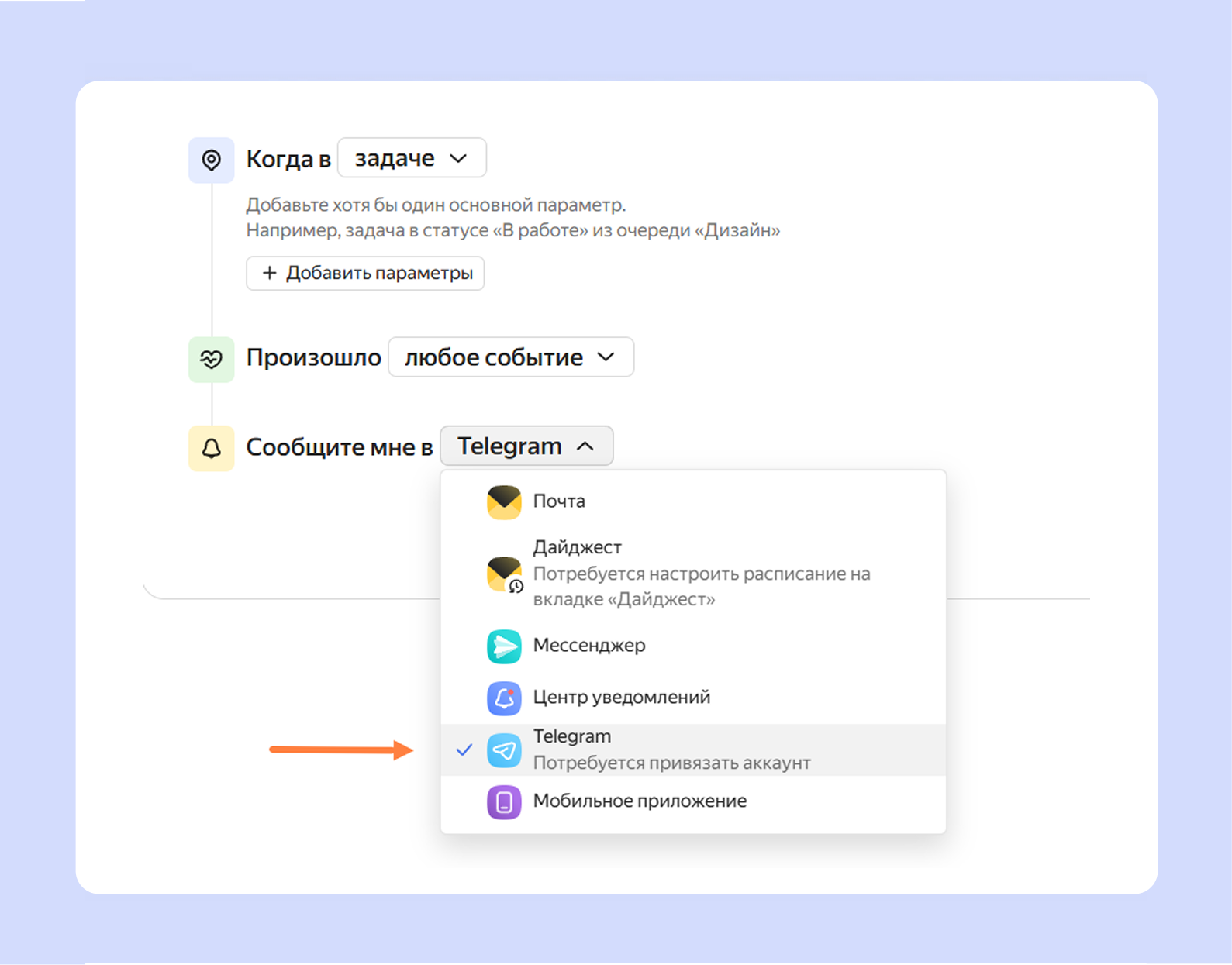Open the задаче dropdown
The width and height of the screenshot is (1232, 965).
[x=412, y=158]
